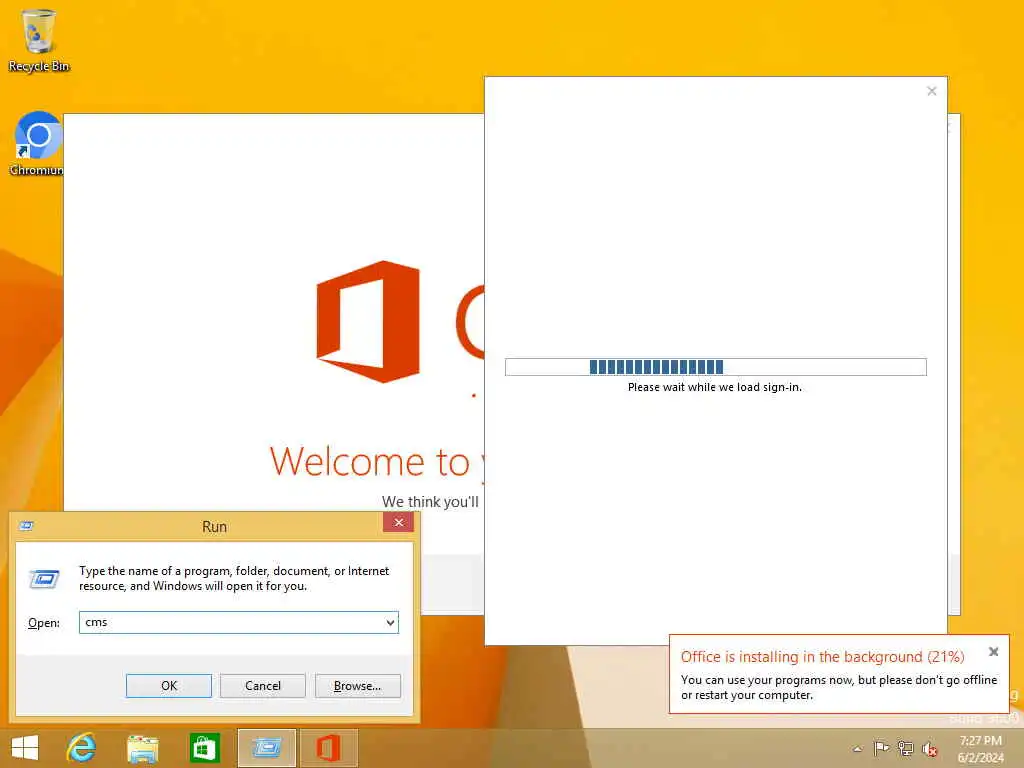Open File Explorer from the taskbar

pos(142,748)
